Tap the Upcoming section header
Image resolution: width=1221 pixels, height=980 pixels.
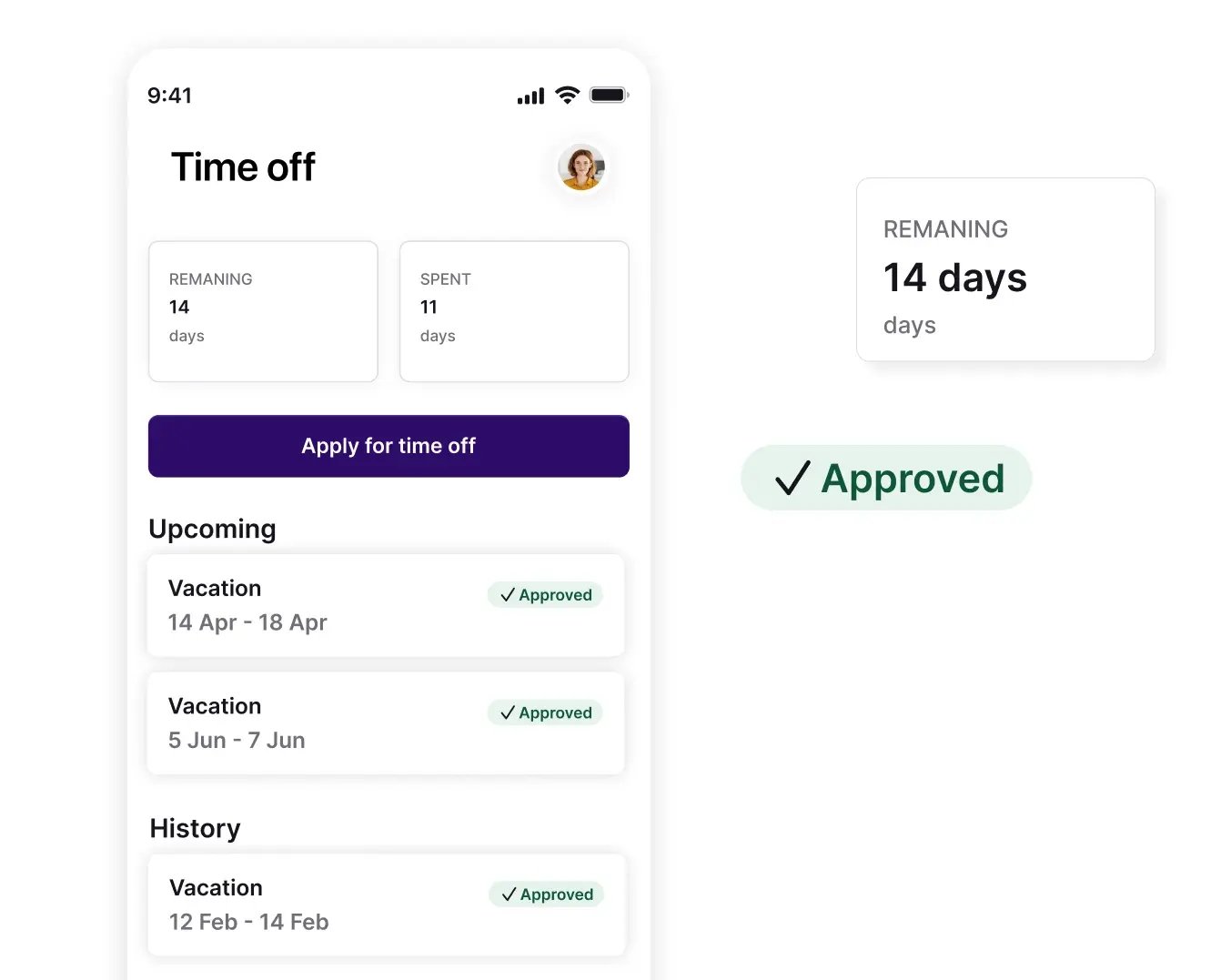[212, 529]
